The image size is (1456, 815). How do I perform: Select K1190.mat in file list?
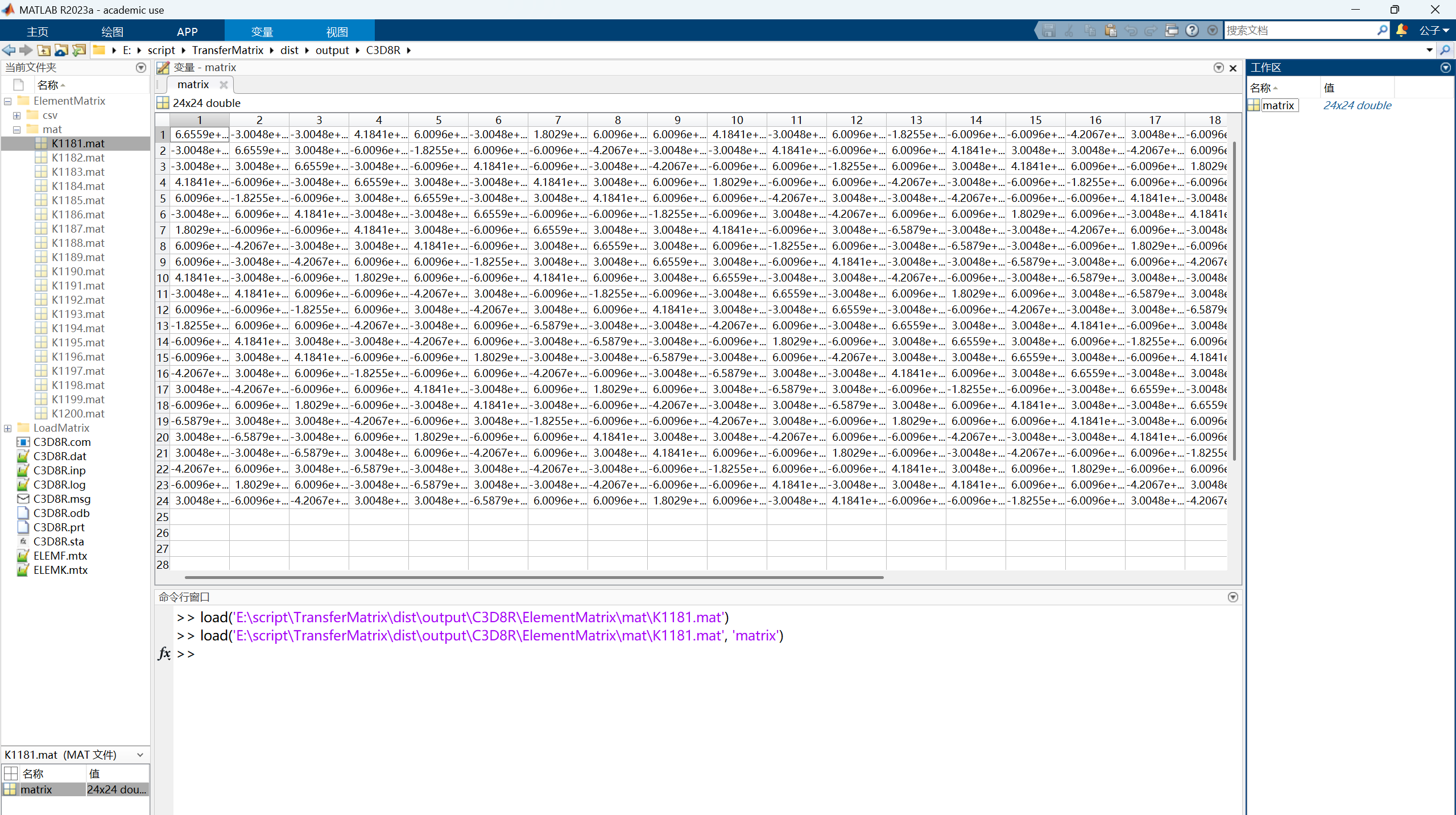[78, 271]
